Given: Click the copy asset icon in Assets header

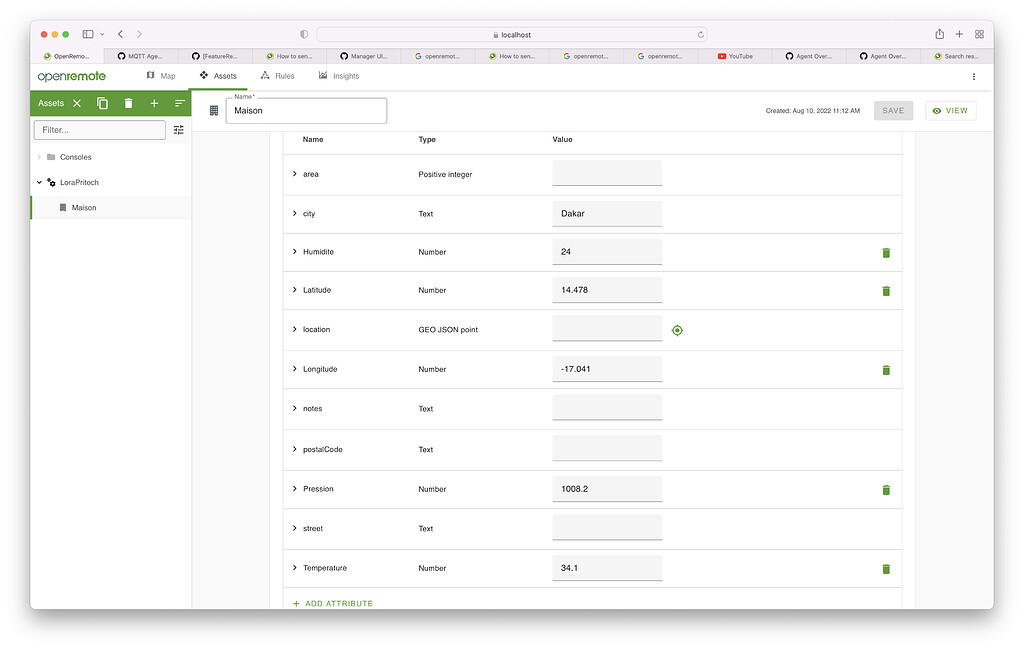Looking at the screenshot, I should click(102, 103).
